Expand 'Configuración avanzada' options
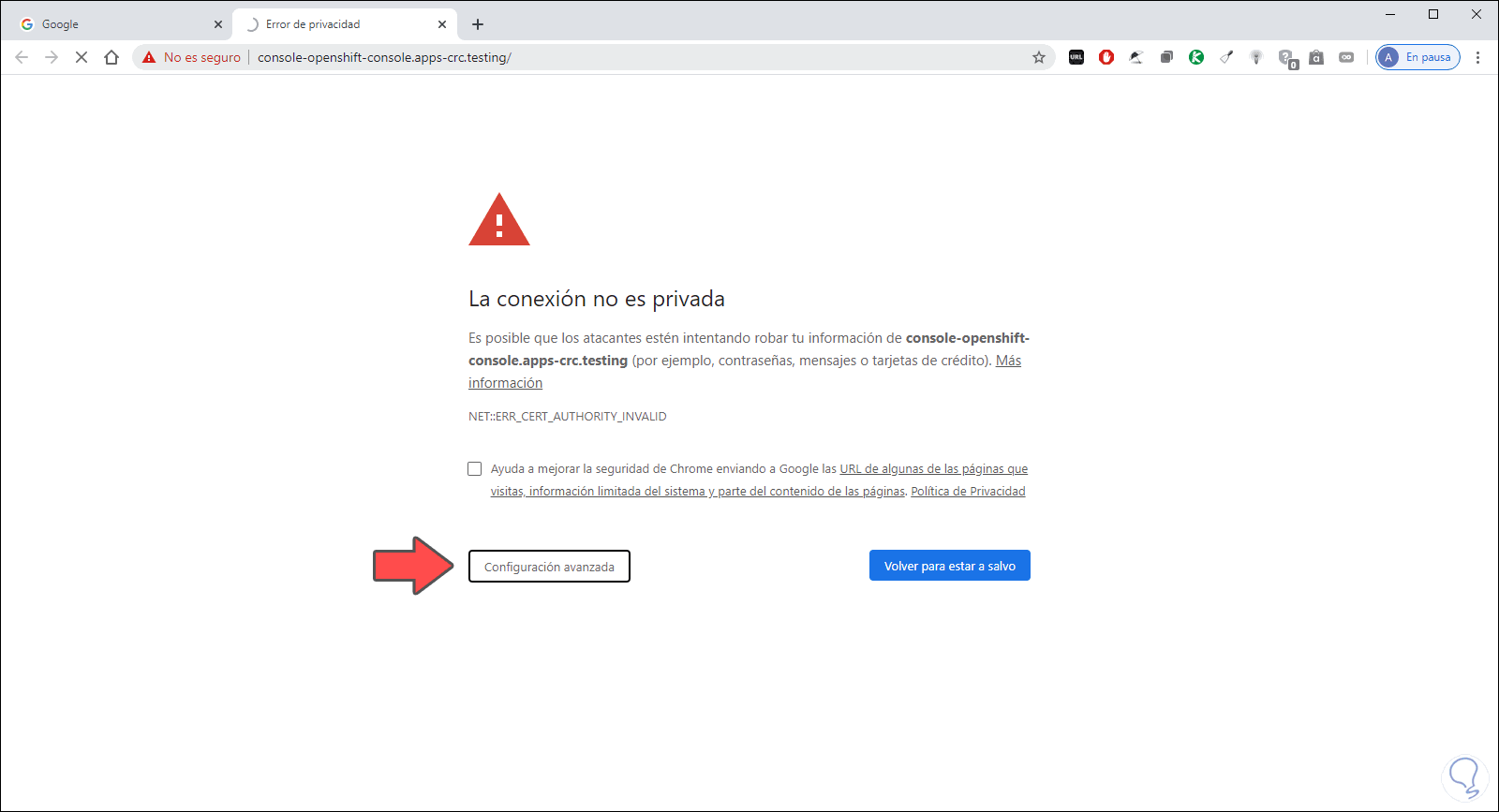The width and height of the screenshot is (1499, 812). tap(549, 567)
